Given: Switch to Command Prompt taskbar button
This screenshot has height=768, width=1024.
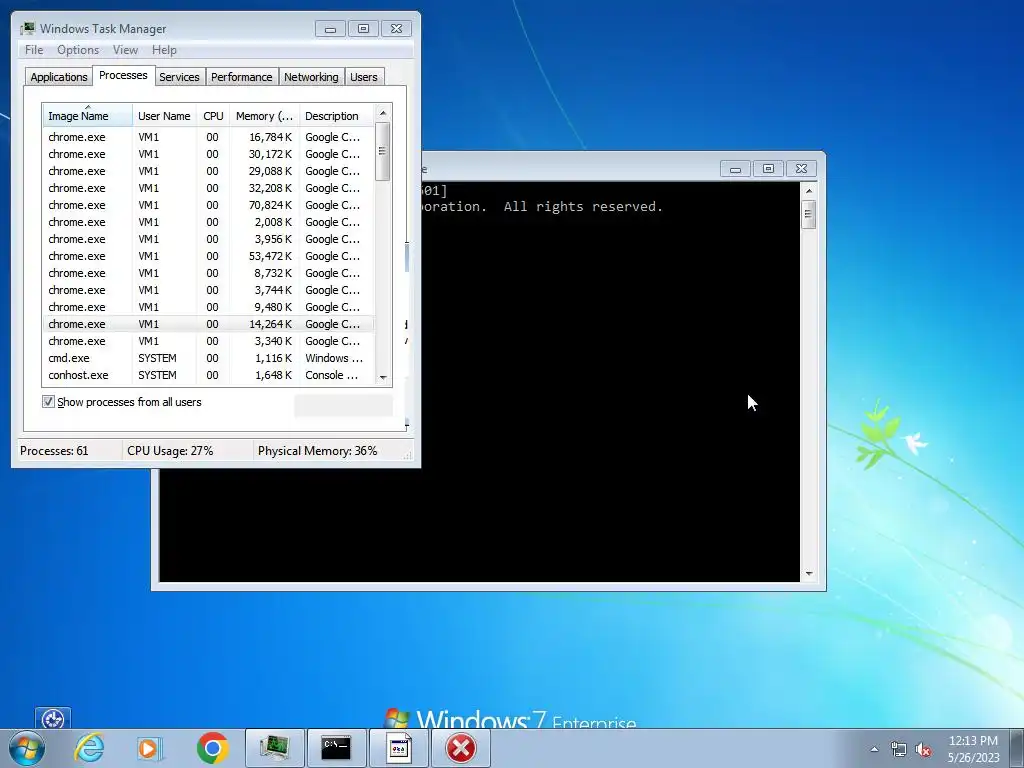Looking at the screenshot, I should [336, 748].
